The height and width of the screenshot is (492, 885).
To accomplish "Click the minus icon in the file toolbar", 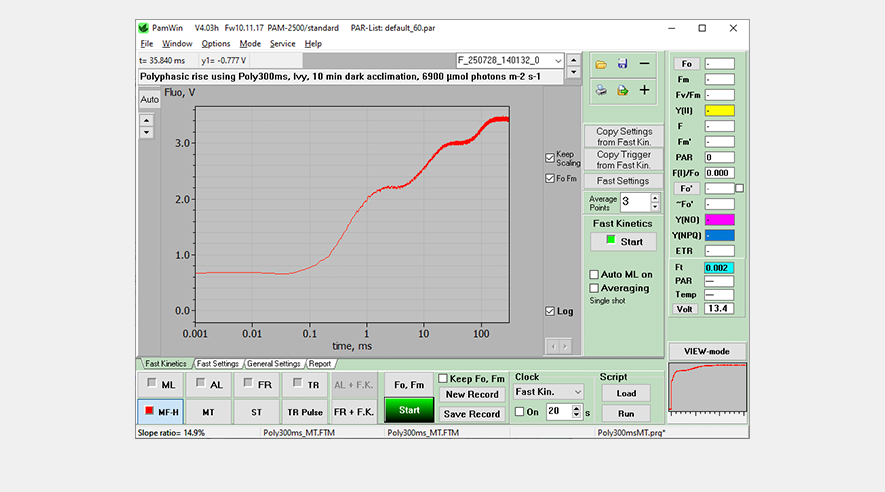I will [x=644, y=64].
